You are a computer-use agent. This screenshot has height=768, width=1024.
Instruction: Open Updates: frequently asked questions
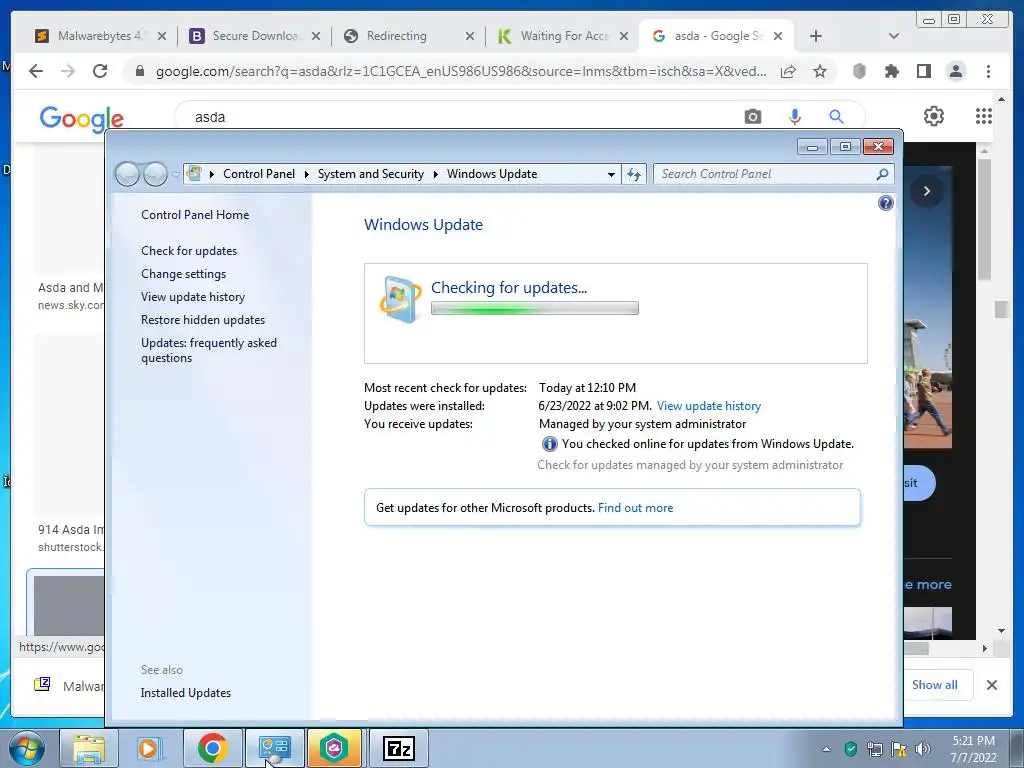(x=209, y=350)
